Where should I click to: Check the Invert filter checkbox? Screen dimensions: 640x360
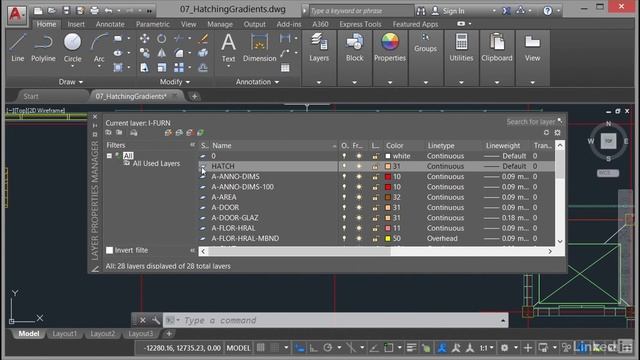[109, 250]
